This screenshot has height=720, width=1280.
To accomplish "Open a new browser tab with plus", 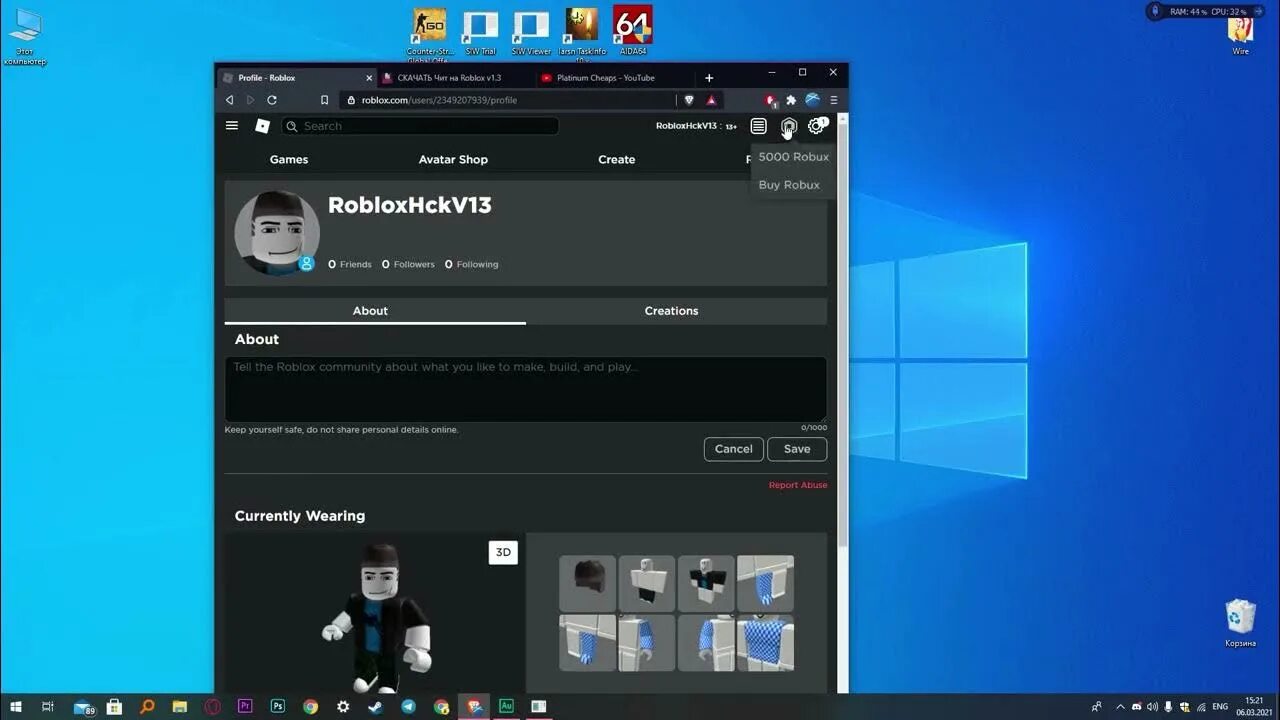I will pos(709,78).
